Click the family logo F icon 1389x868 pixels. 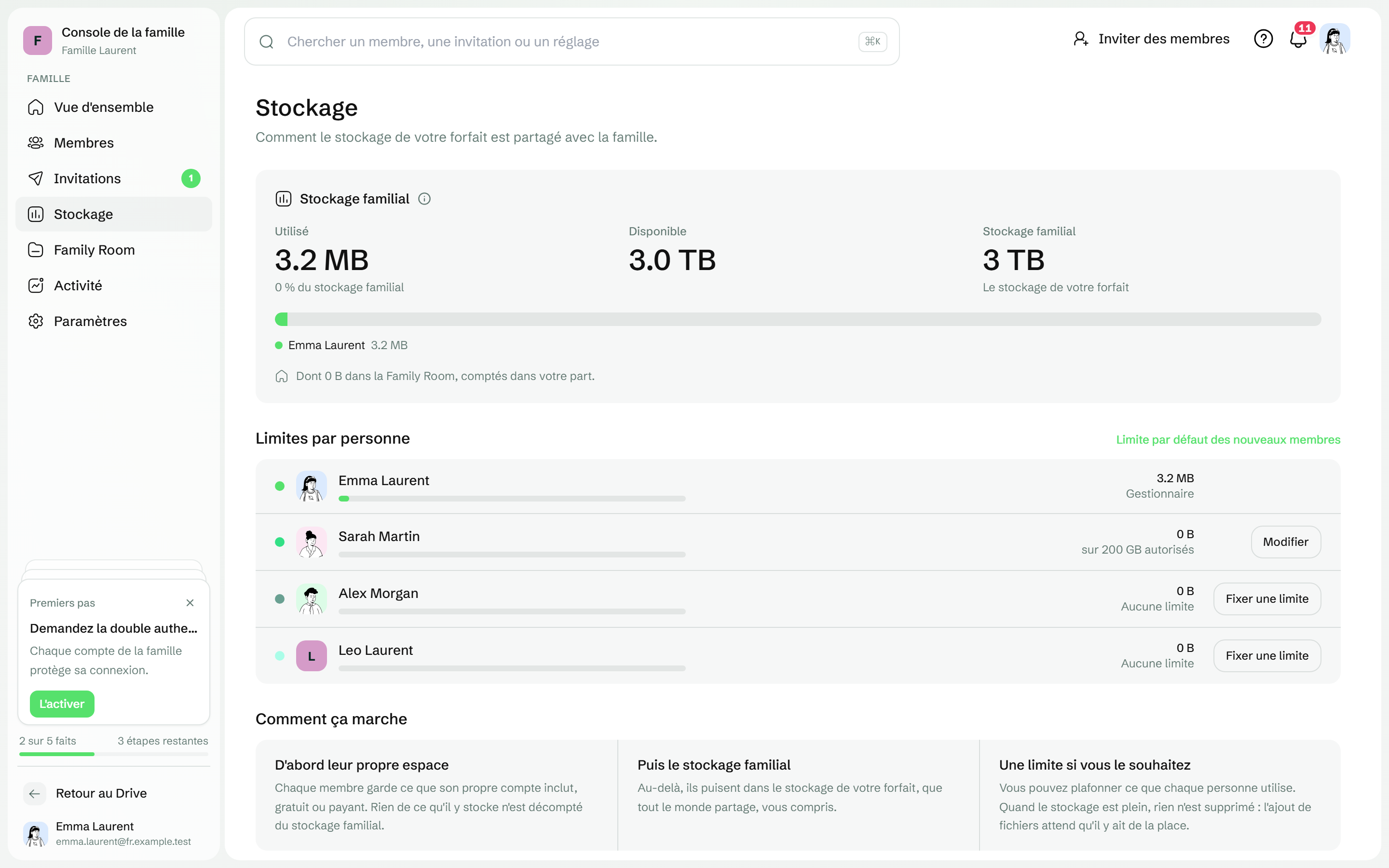37,40
